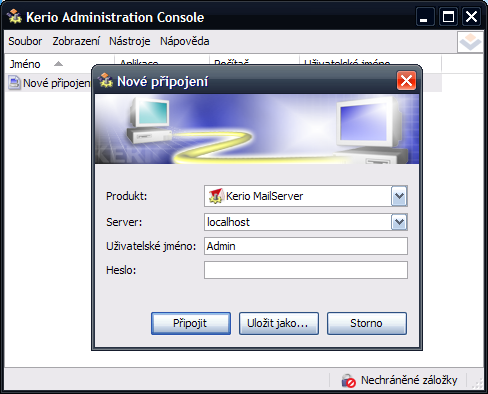The image size is (488, 394).
Task: Click the Kerio logo icon beside menu bar
Action: (470, 42)
